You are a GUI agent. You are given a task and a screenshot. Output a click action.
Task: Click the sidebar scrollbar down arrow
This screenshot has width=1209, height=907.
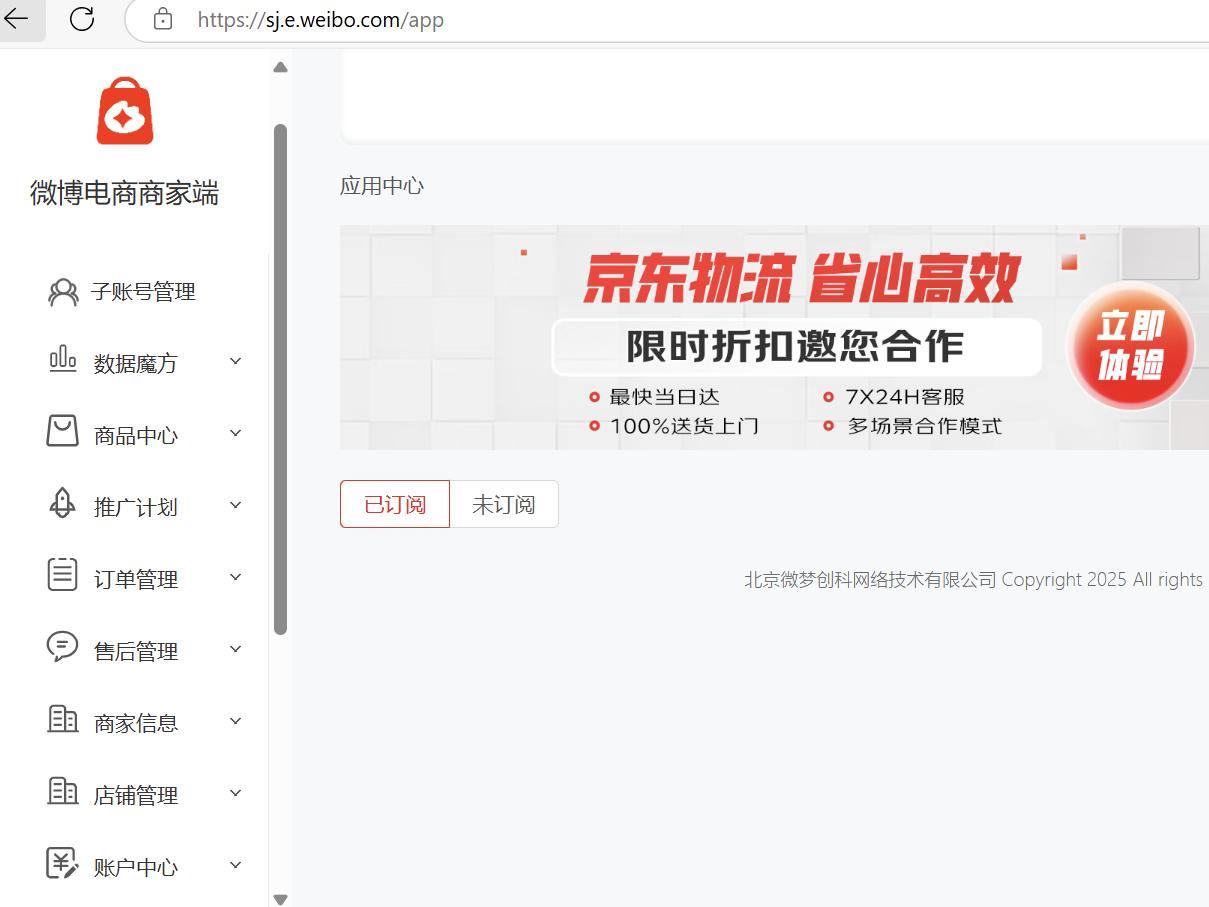pyautogui.click(x=280, y=899)
